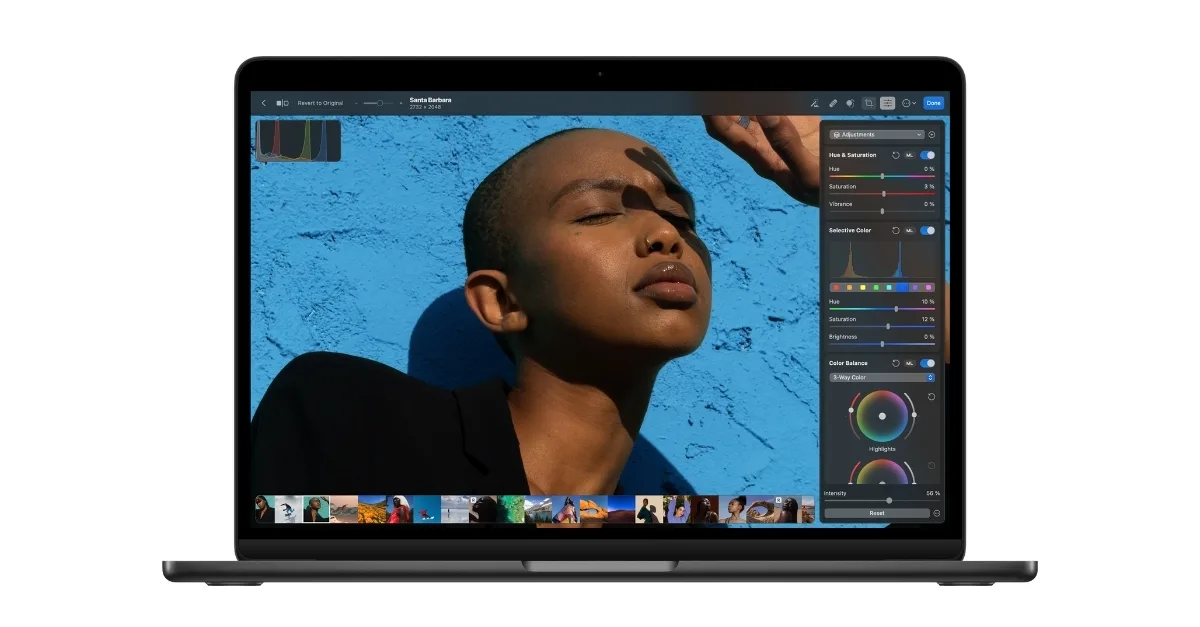Viewport: 1200px width, 627px height.
Task: Adjust the zoom slider in top toolbar
Action: (379, 103)
